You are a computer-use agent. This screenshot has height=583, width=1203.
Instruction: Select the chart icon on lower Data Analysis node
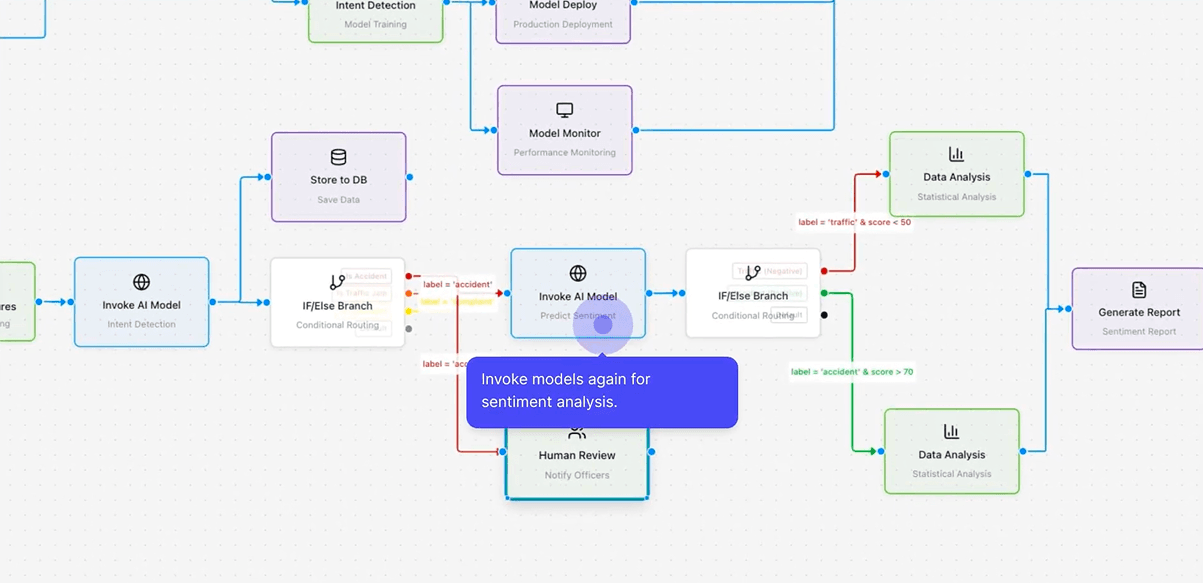click(x=950, y=430)
